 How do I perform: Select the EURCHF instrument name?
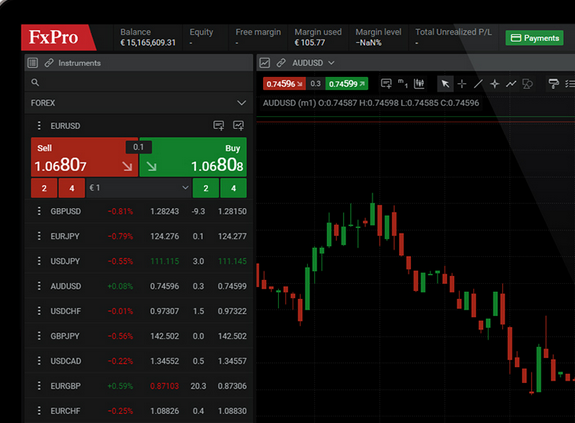65,411
